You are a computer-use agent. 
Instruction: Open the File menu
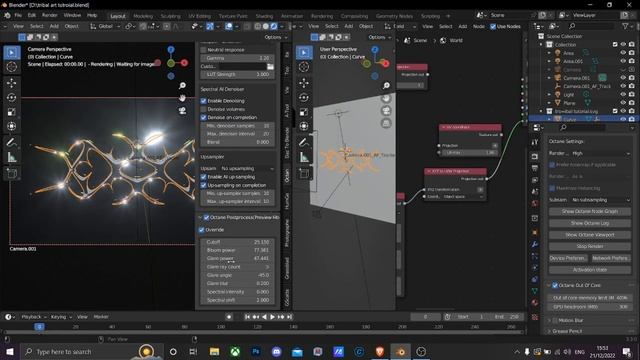coord(18,16)
